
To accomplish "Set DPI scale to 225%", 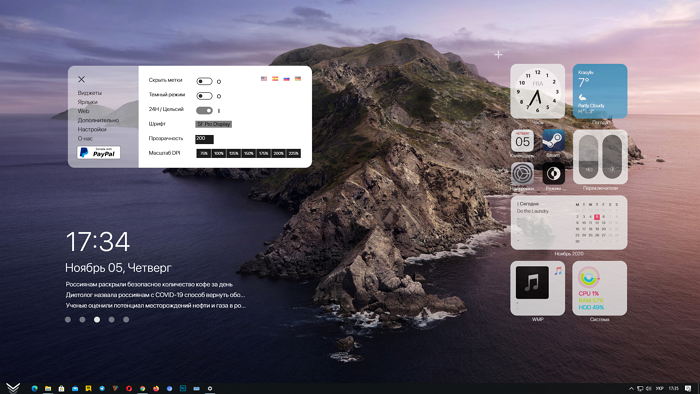I will (293, 153).
